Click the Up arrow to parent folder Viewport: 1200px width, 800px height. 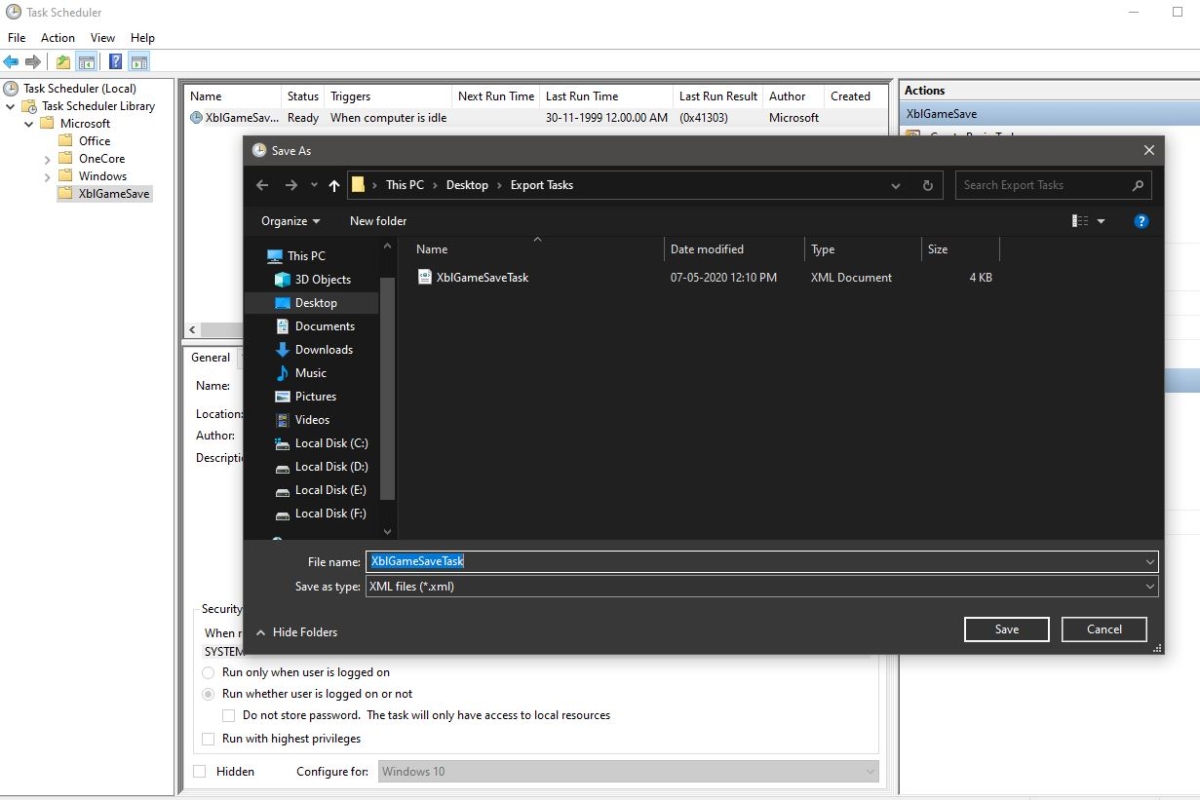335,185
